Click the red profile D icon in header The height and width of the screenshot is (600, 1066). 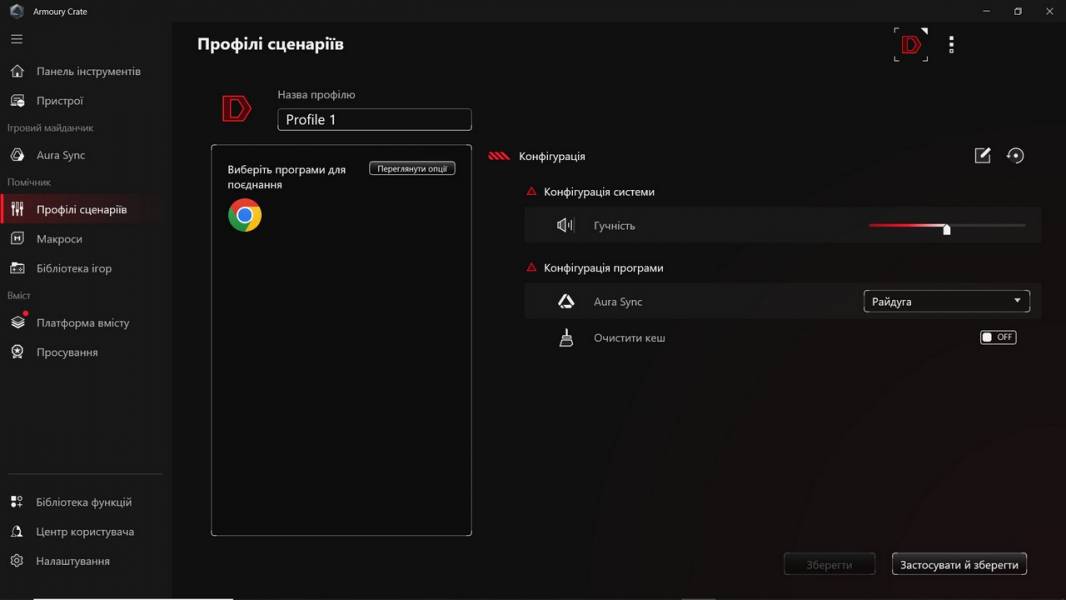click(x=910, y=45)
